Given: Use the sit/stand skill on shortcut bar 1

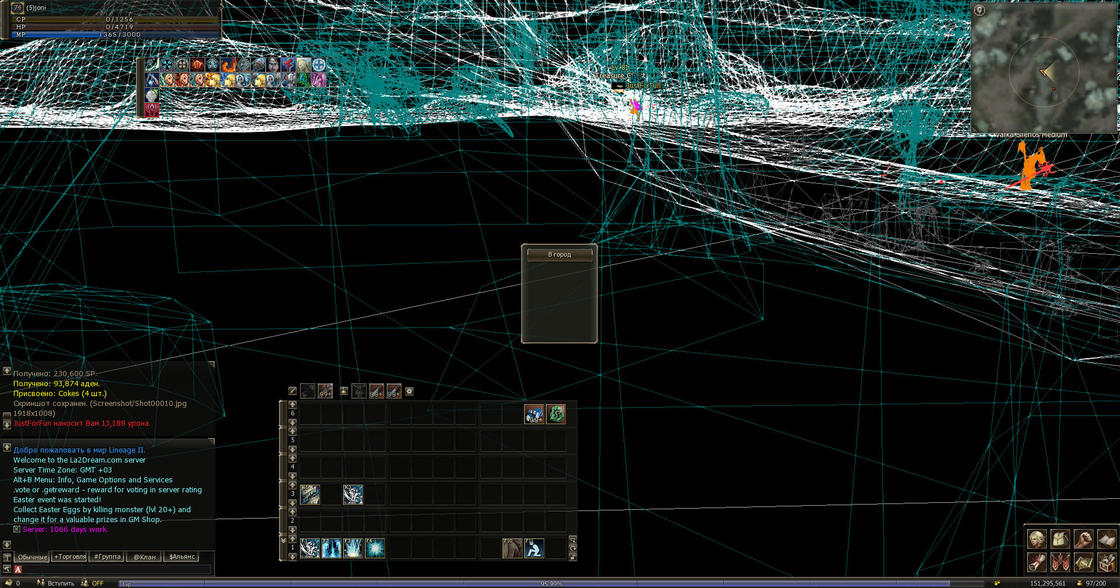Looking at the screenshot, I should (534, 548).
